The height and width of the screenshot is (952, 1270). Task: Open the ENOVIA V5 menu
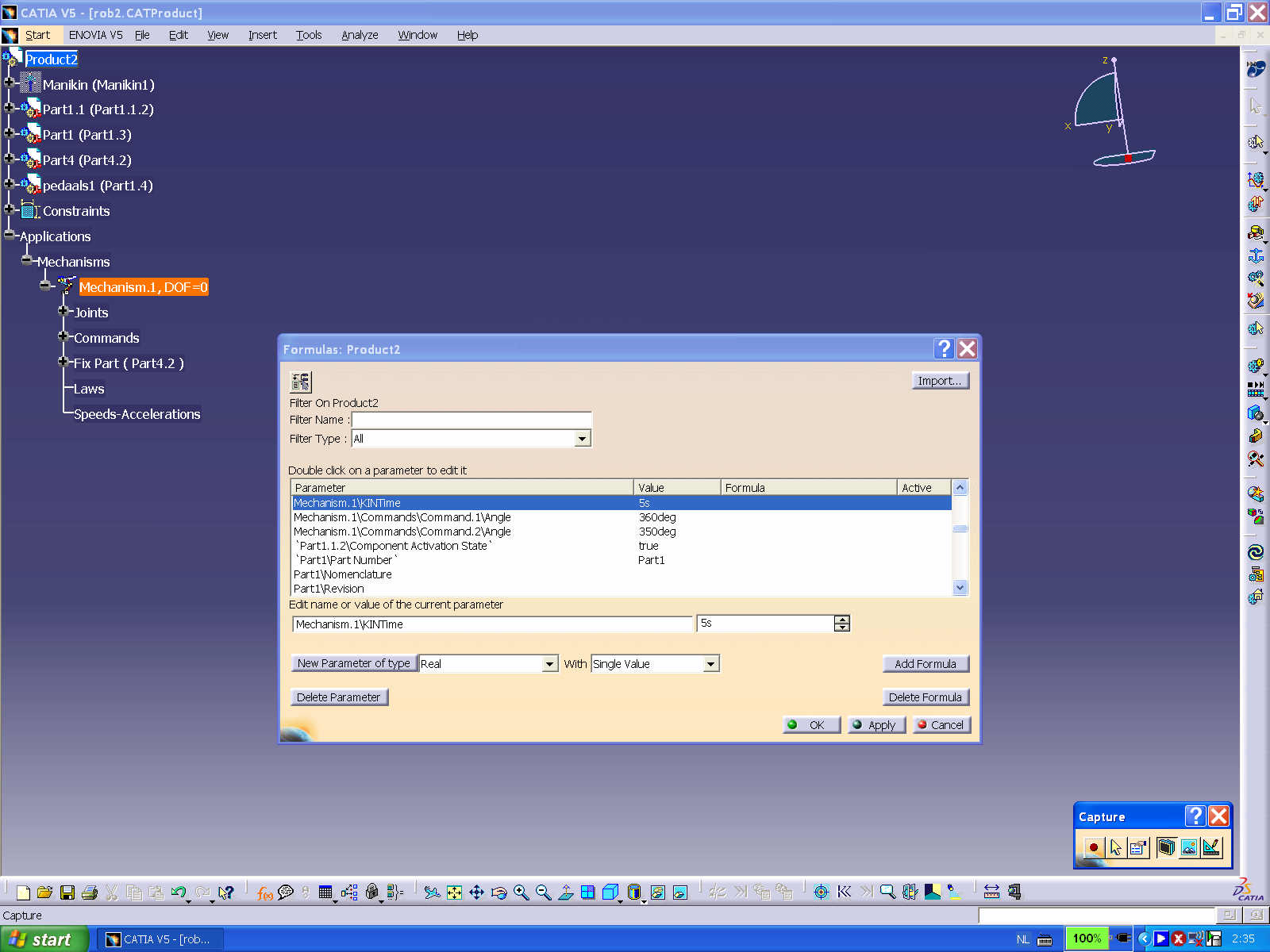pos(95,35)
